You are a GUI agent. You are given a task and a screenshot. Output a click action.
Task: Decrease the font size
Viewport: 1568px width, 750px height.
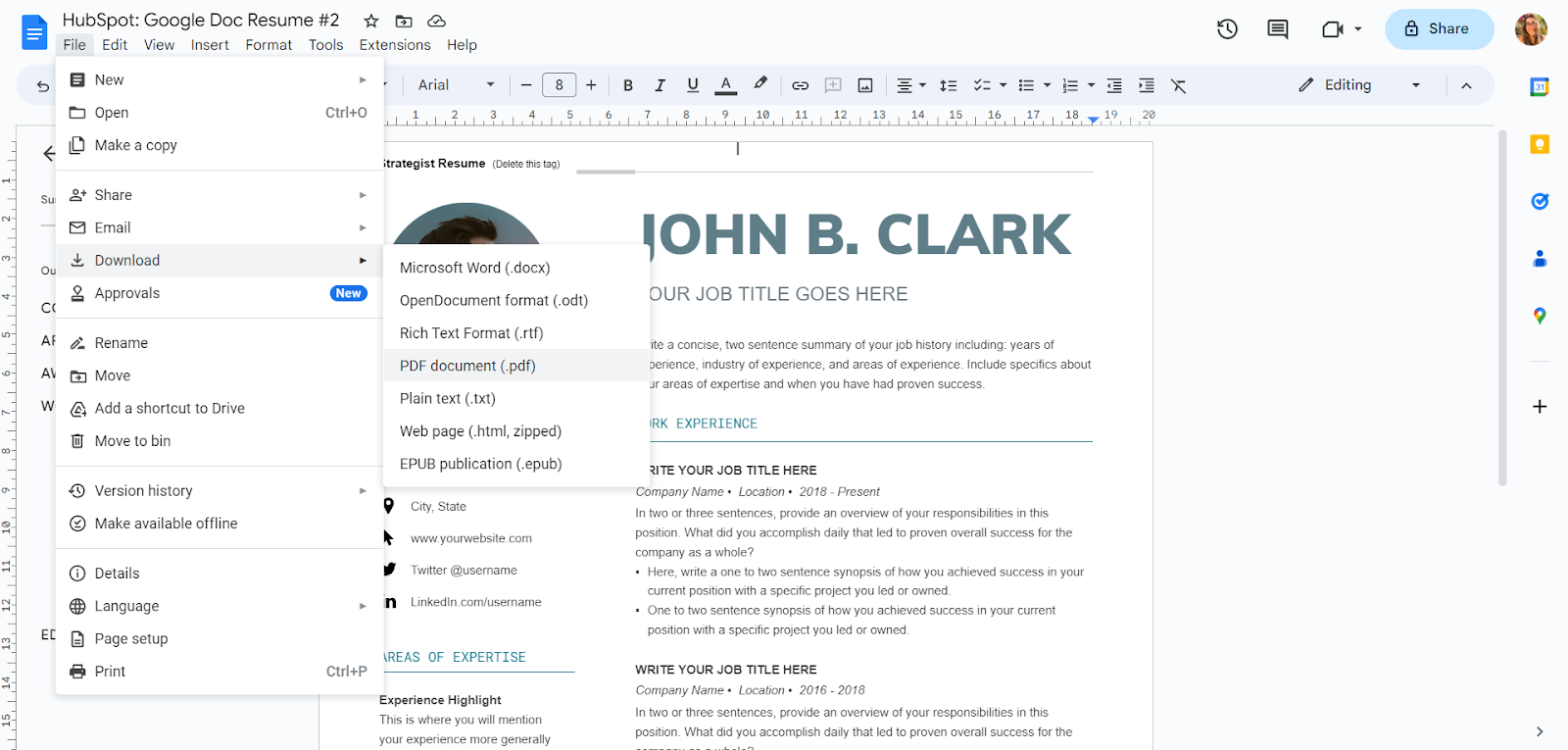526,85
